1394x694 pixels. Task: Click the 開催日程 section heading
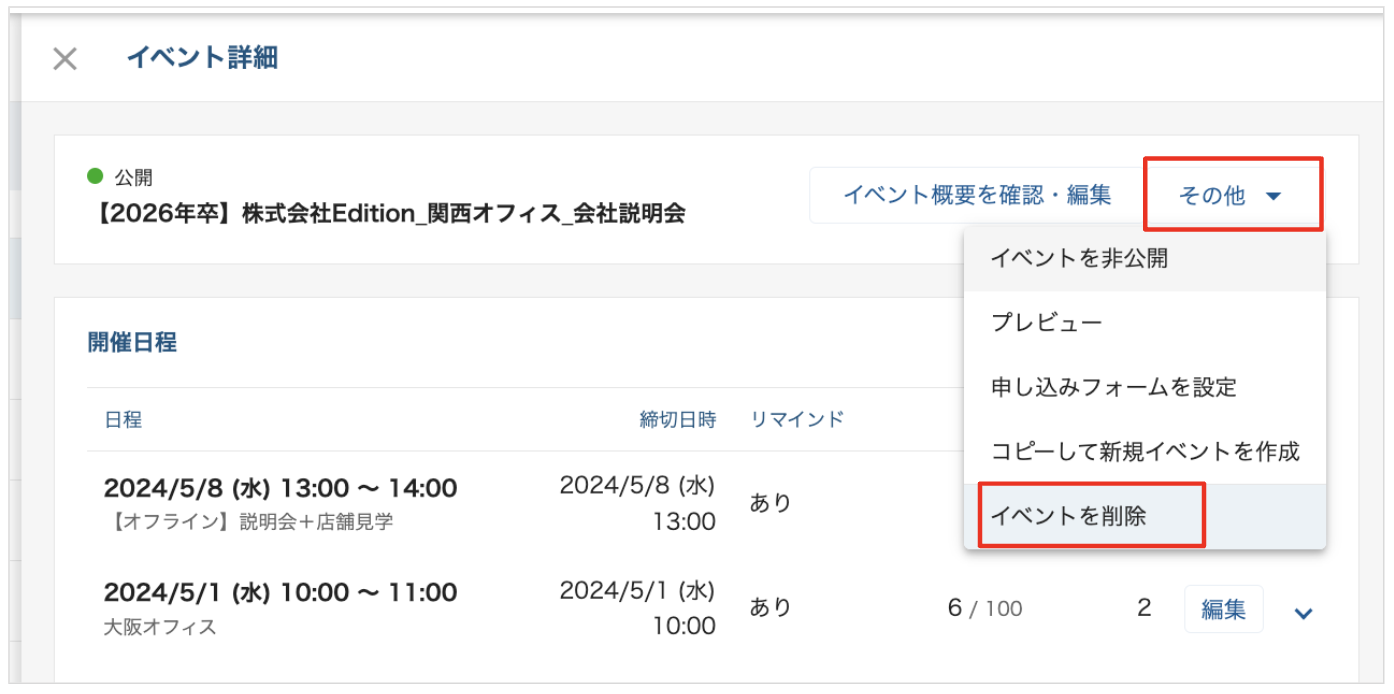[x=132, y=343]
